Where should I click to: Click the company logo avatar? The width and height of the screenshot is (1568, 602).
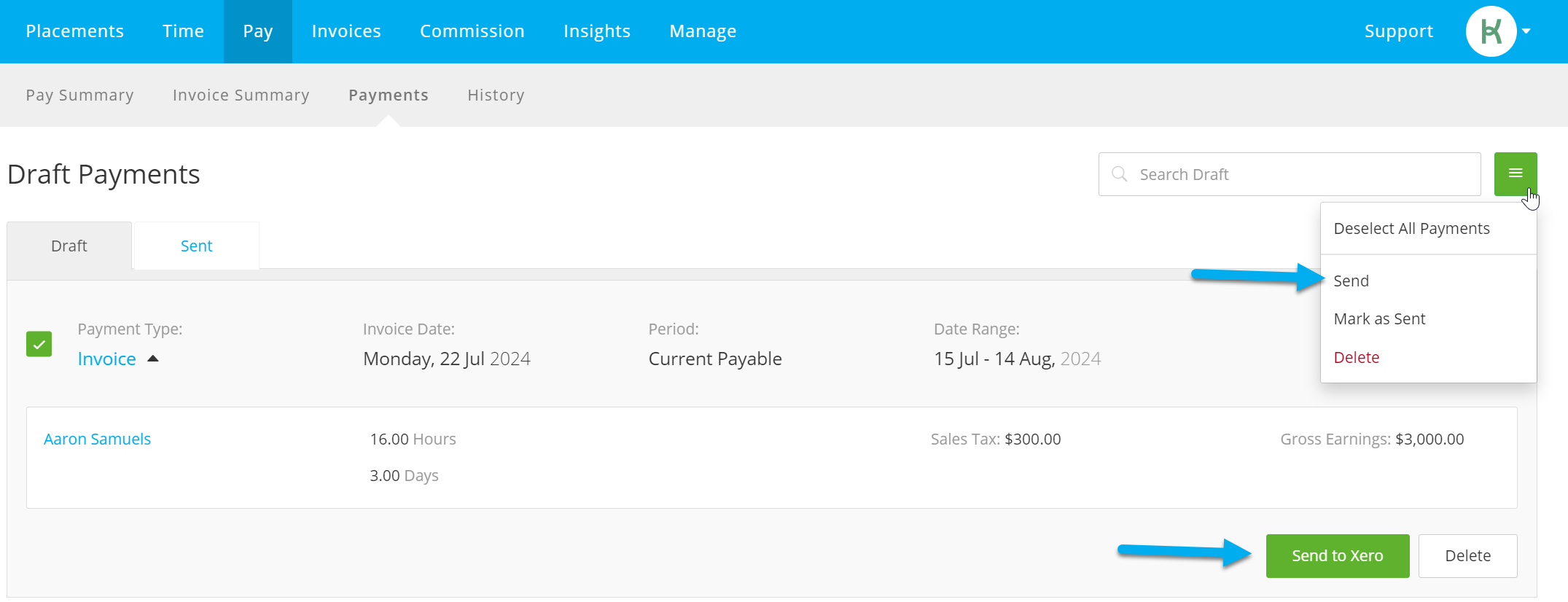(x=1491, y=31)
